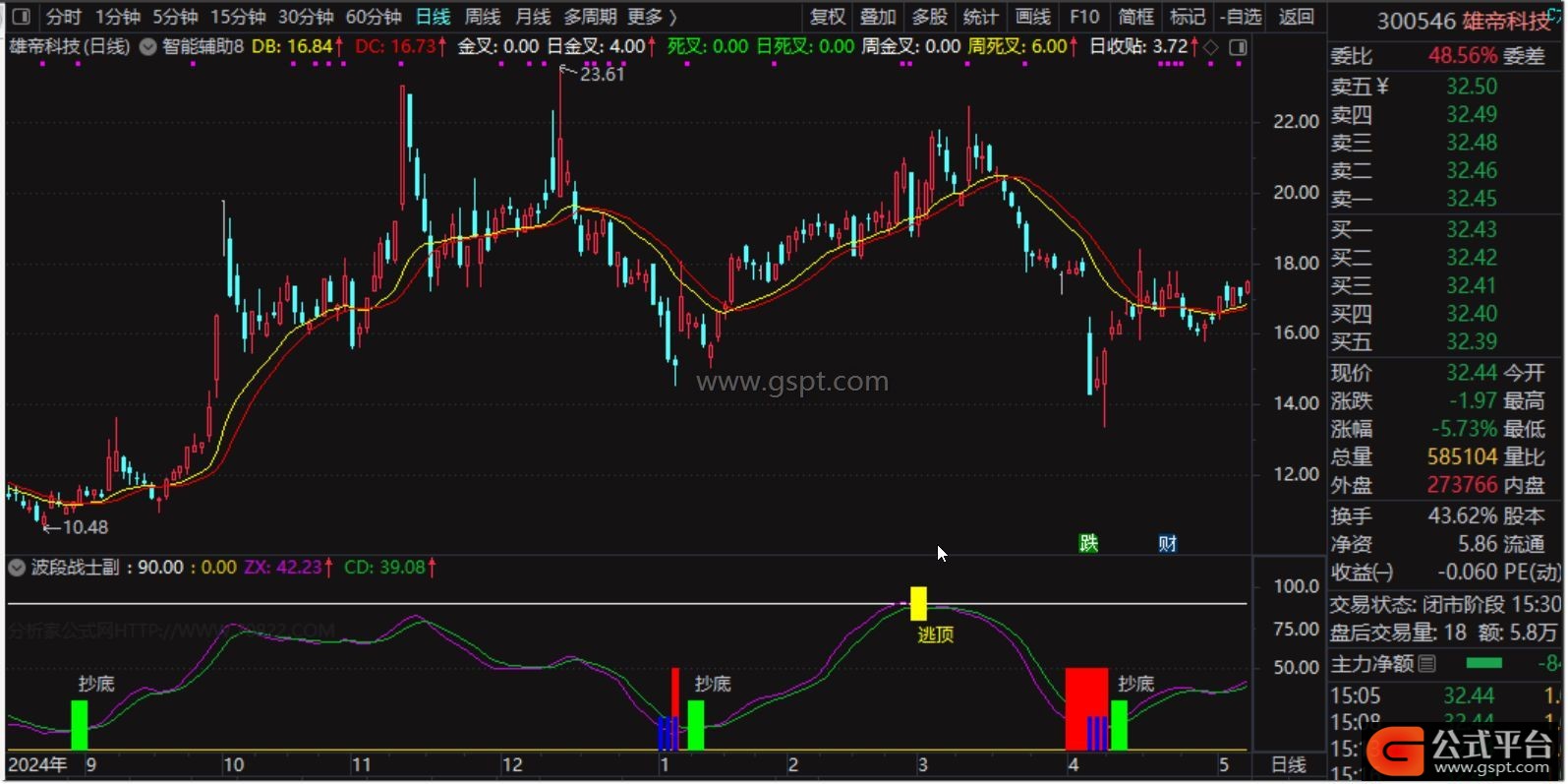
Task: Open F10 company info
Action: (1084, 17)
